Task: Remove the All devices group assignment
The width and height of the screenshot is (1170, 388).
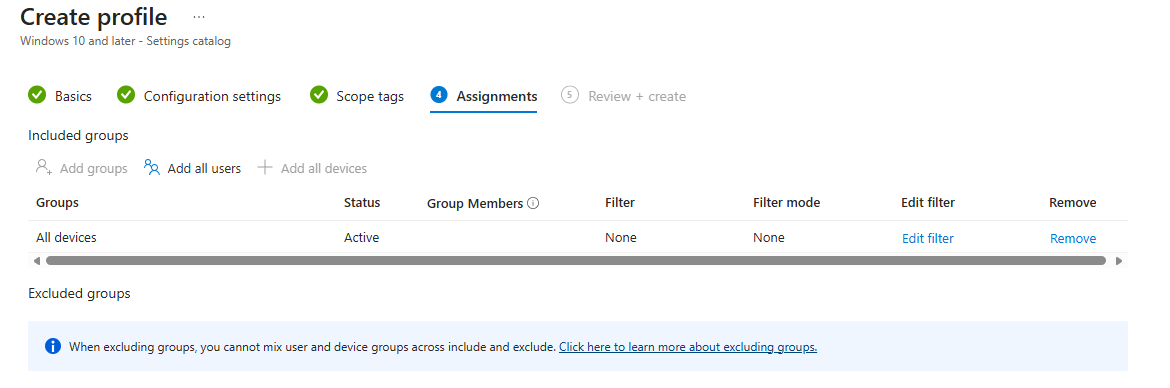Action: (x=1073, y=239)
